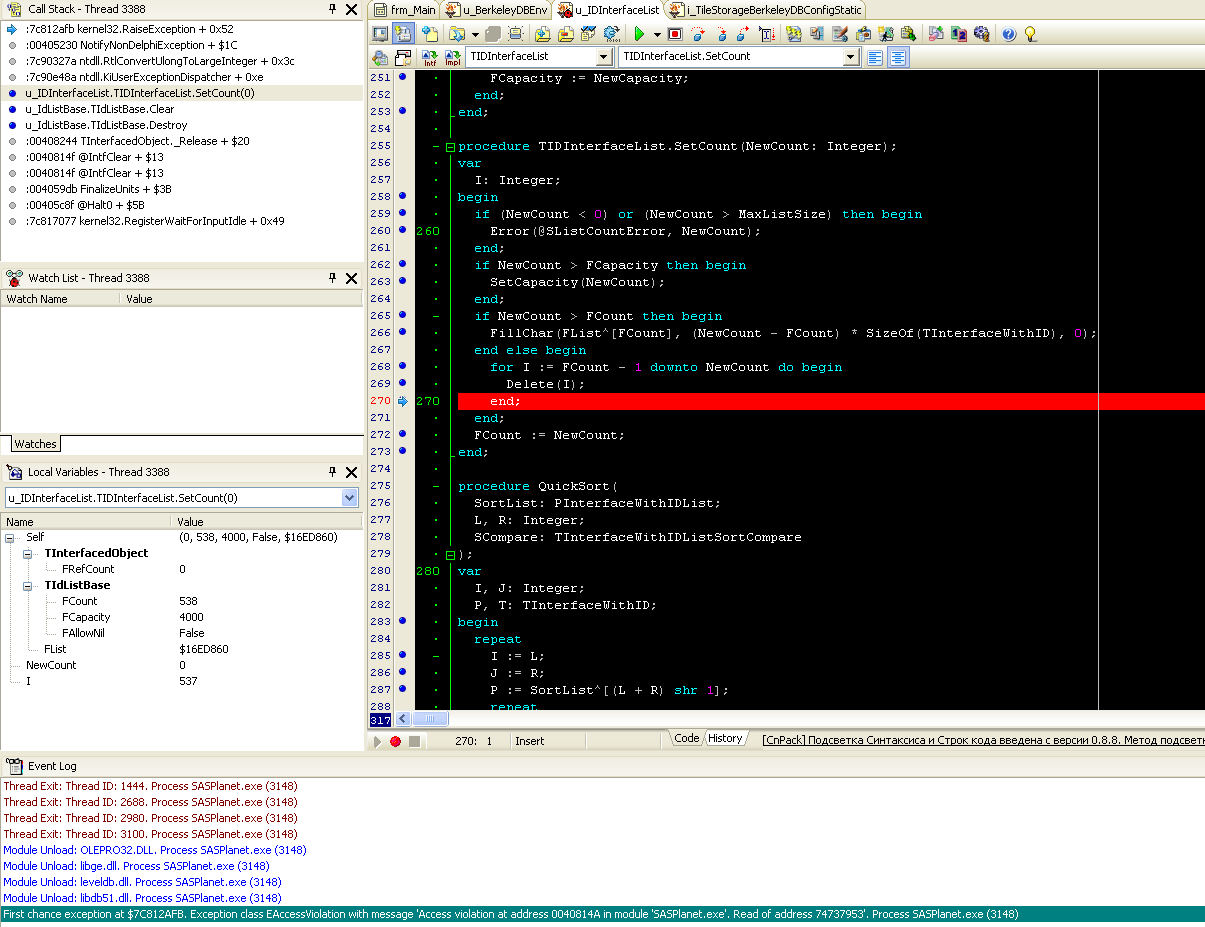The height and width of the screenshot is (927, 1205).
Task: Click the Intf jump-to-interface icon
Action: (429, 57)
